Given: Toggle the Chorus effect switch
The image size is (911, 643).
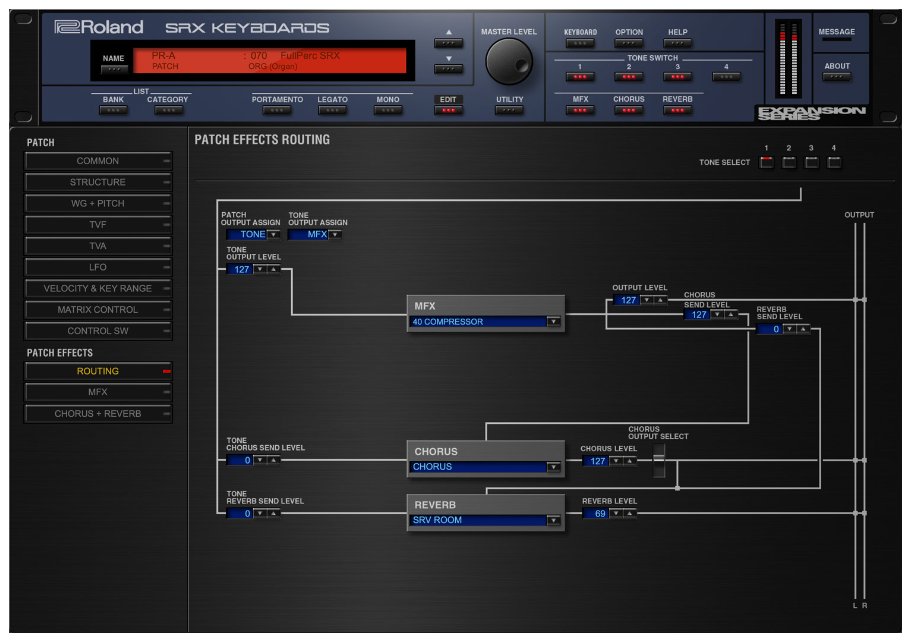Looking at the screenshot, I should [629, 110].
